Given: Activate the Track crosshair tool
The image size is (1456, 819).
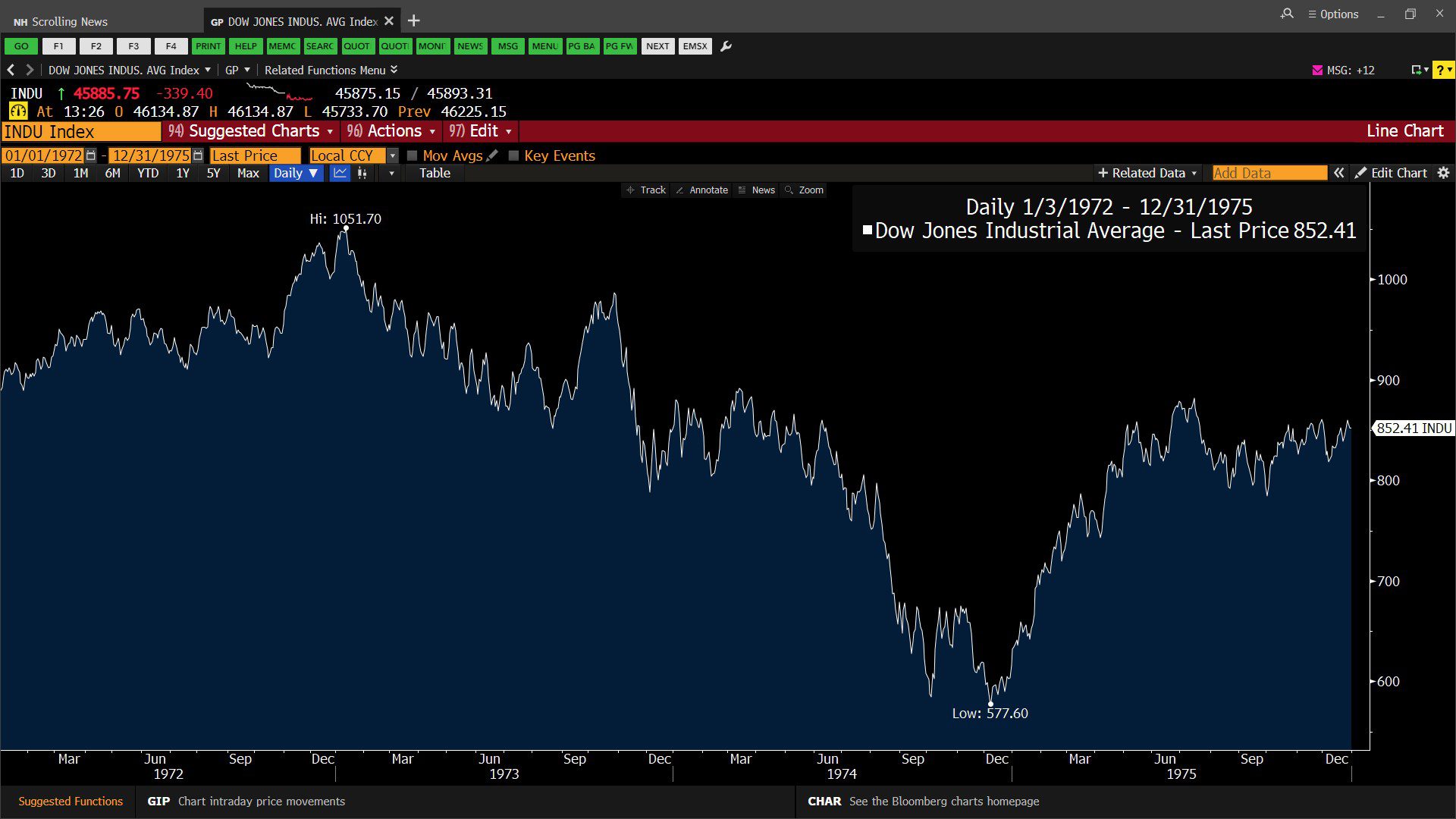Looking at the screenshot, I should [646, 190].
